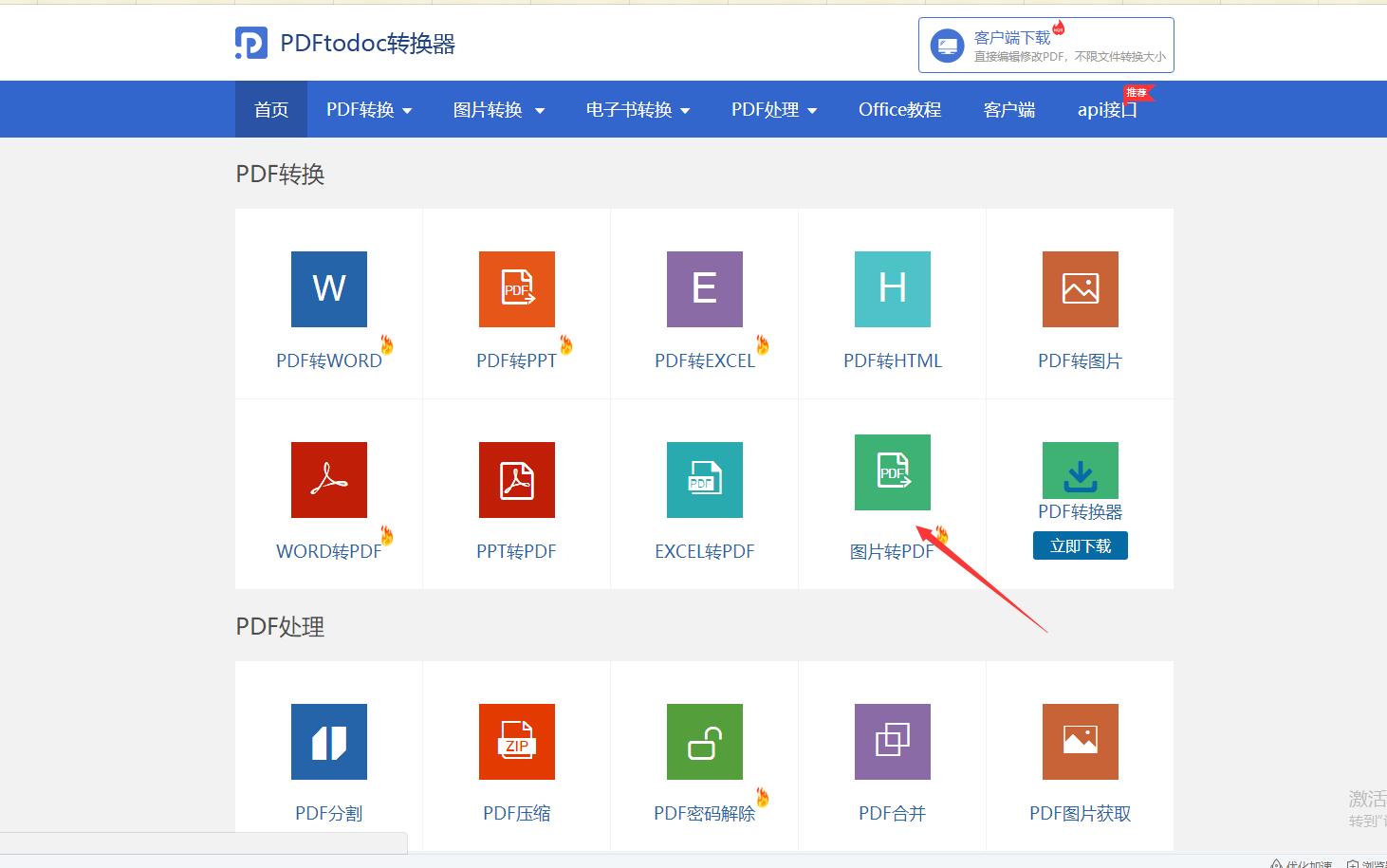Select the PDF压缩 ZIP-style icon
Viewport: 1387px width, 868px height.
point(516,742)
